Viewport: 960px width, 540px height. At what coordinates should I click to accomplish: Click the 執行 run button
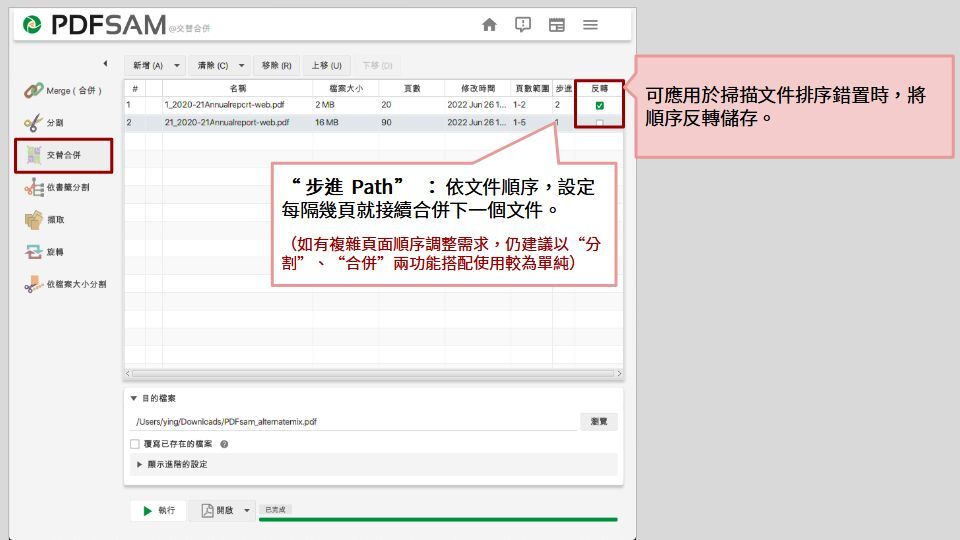[x=159, y=511]
